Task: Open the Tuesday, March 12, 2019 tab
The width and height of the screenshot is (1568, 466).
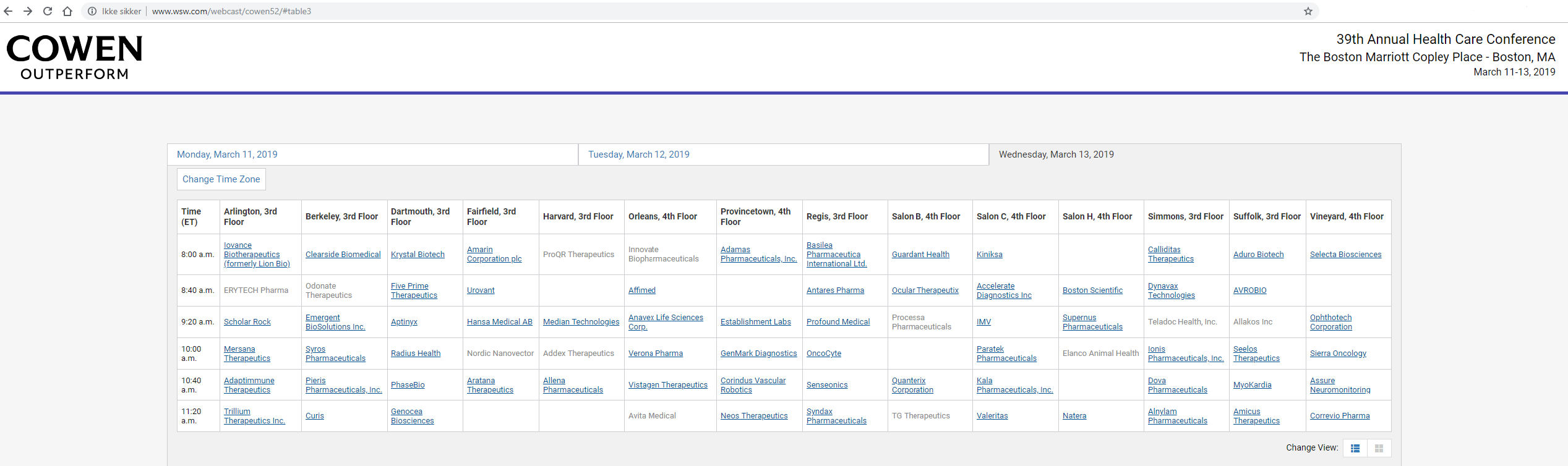Action: [x=638, y=155]
